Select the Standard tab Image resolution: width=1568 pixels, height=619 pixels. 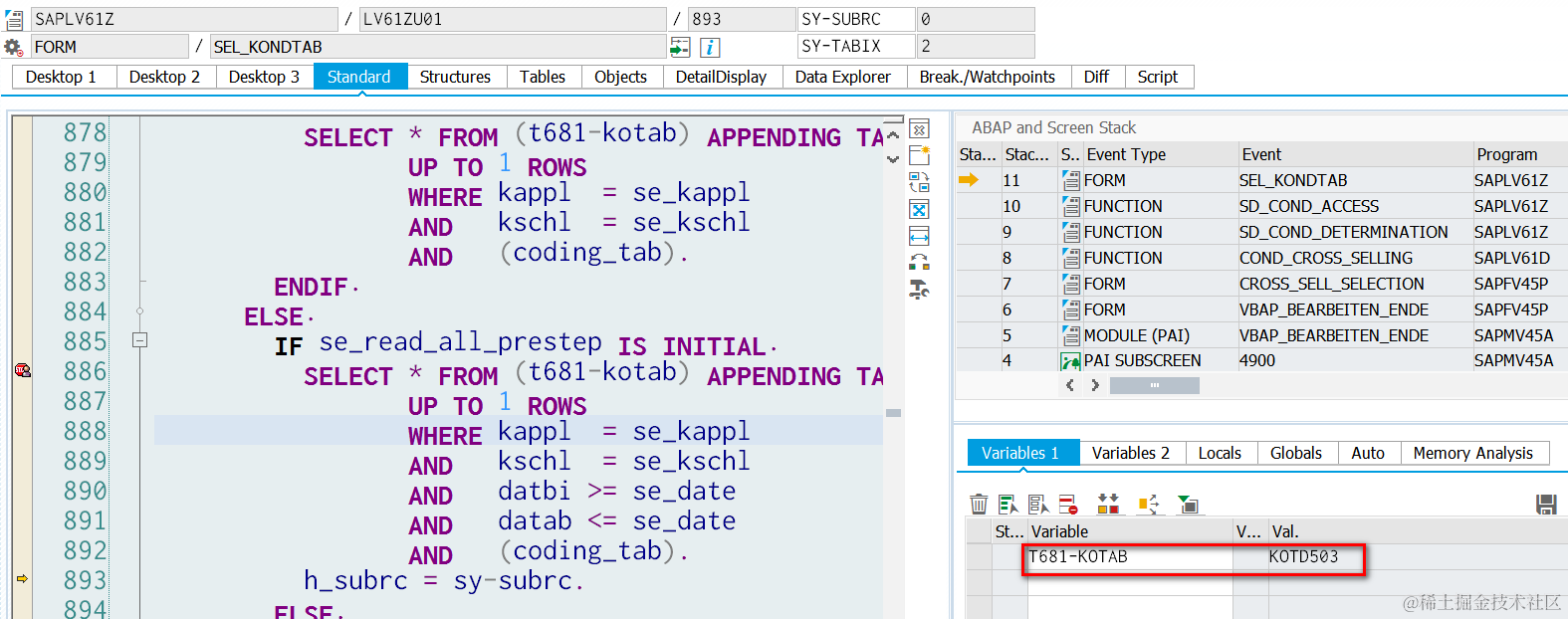pyautogui.click(x=359, y=77)
